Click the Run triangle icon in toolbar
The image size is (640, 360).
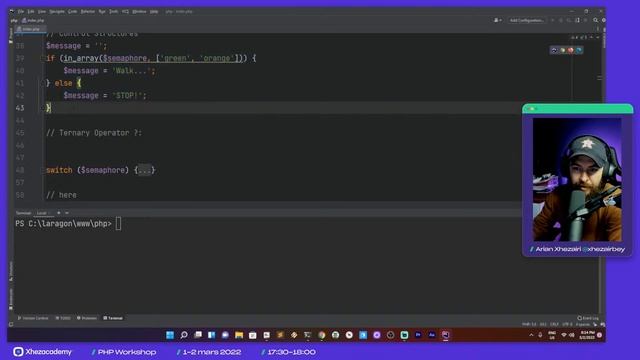click(x=552, y=20)
